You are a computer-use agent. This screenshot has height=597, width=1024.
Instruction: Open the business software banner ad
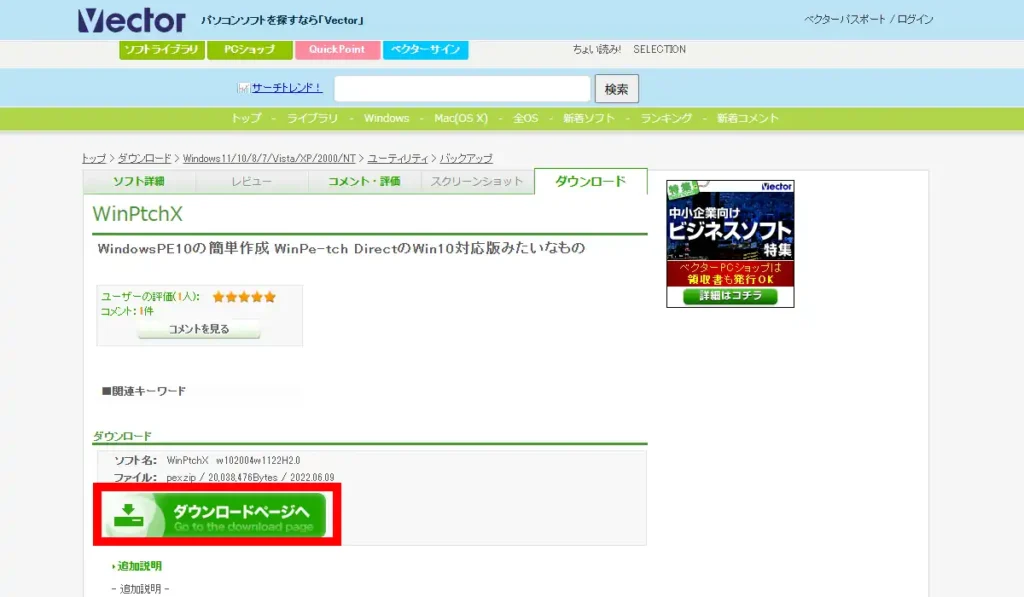click(730, 243)
